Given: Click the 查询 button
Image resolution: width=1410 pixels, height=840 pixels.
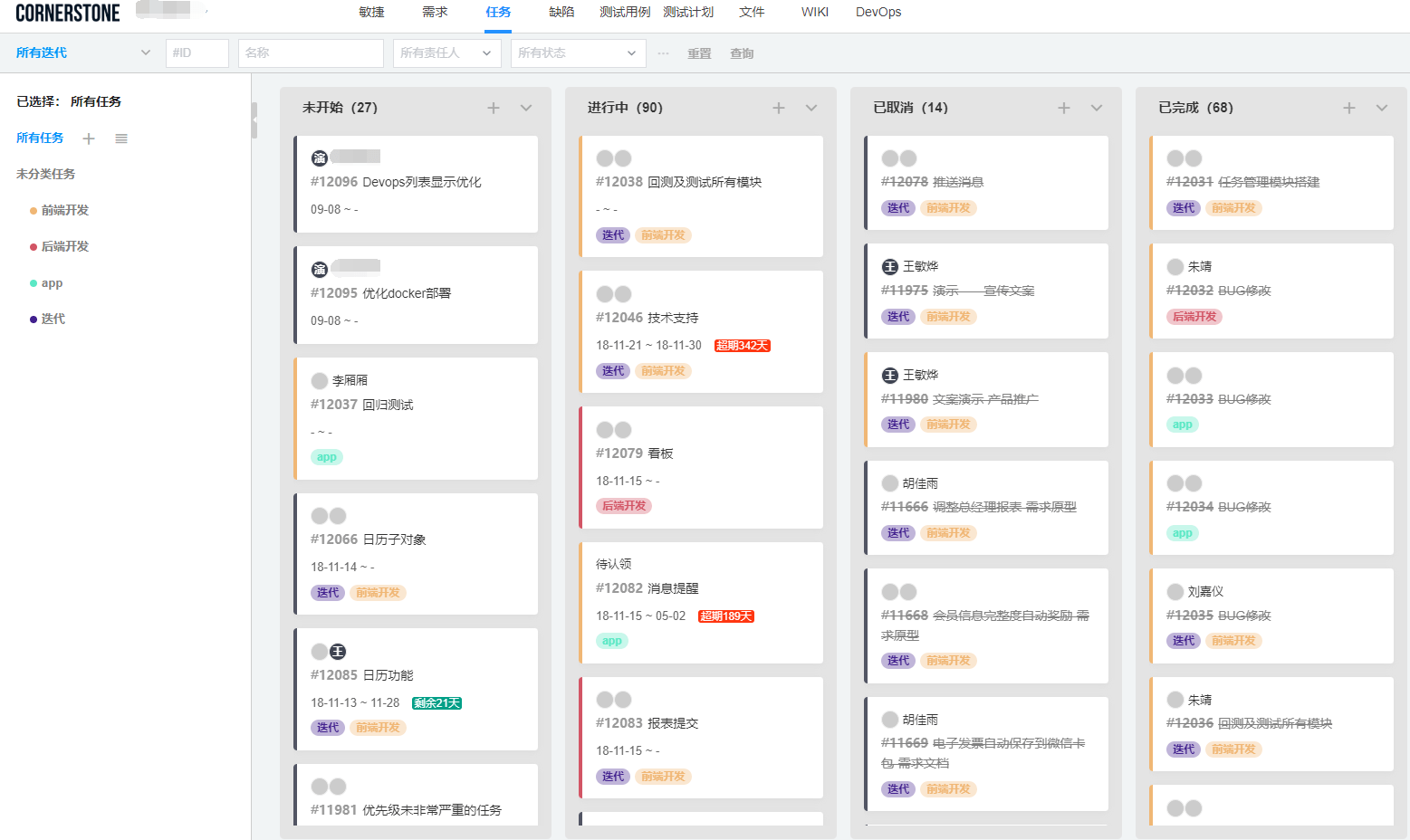Looking at the screenshot, I should point(742,53).
